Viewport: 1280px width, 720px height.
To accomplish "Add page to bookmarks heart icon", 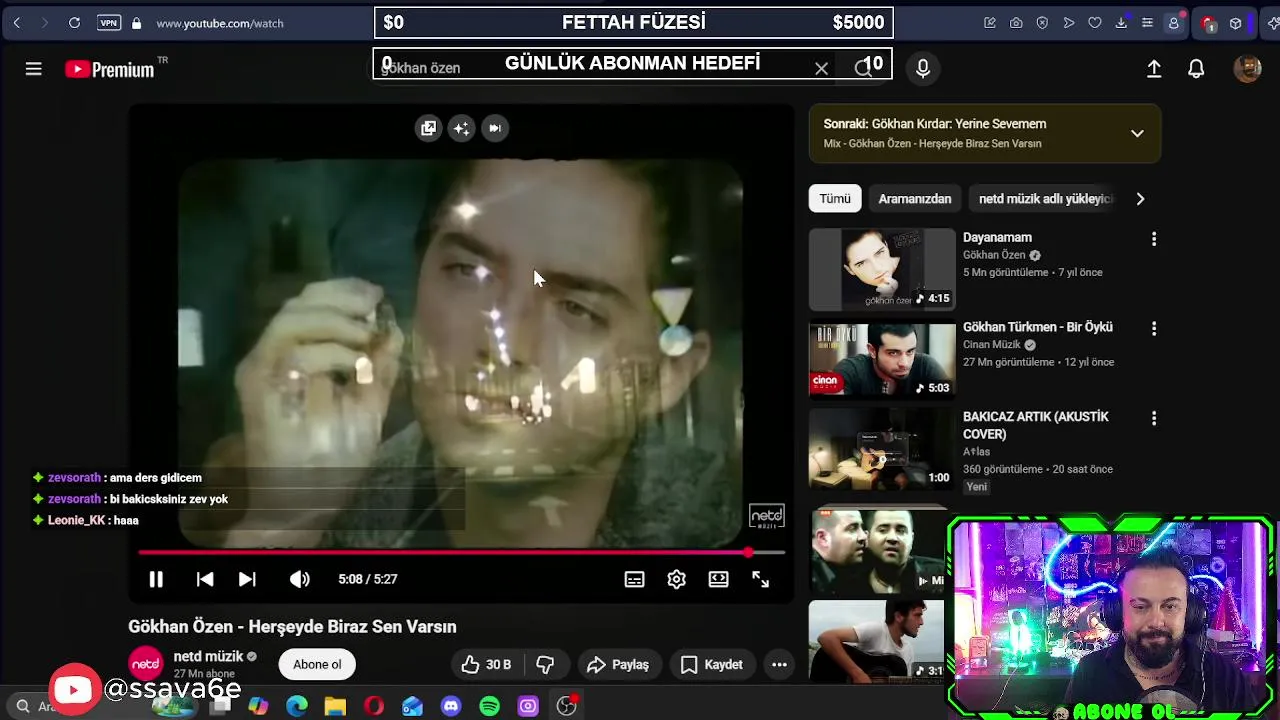I will [x=1095, y=23].
